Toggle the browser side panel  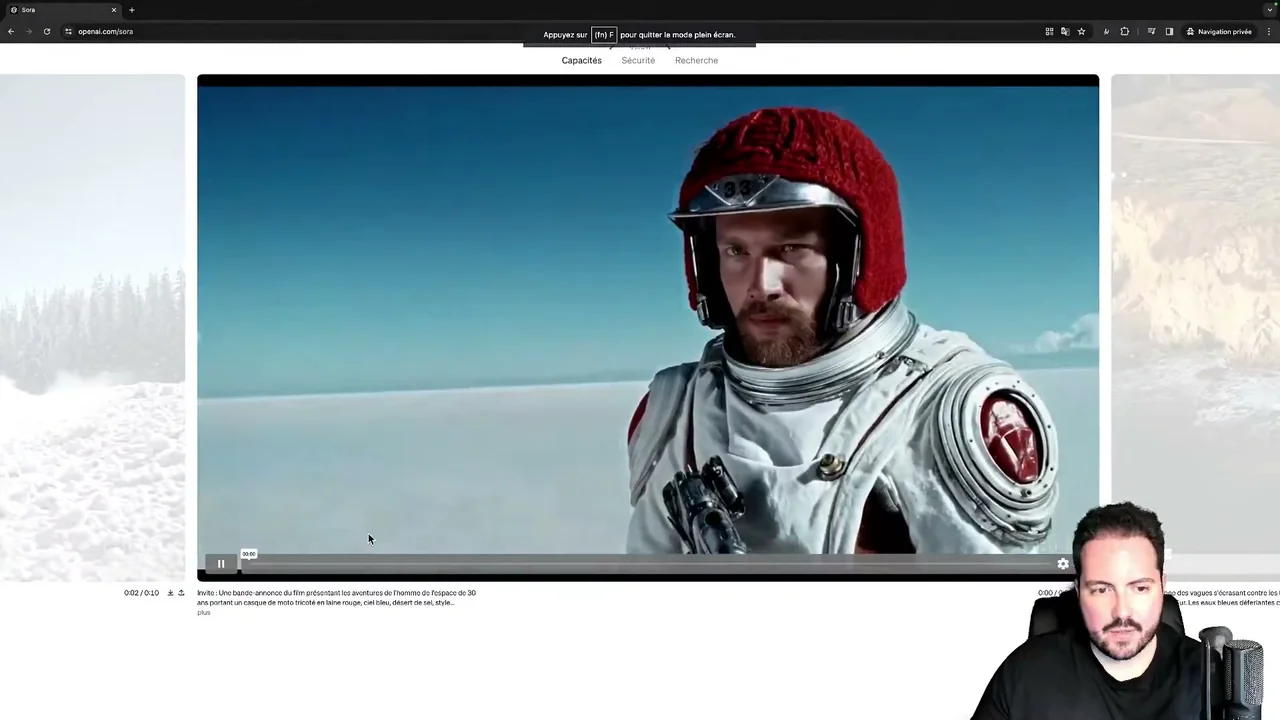click(x=1169, y=32)
